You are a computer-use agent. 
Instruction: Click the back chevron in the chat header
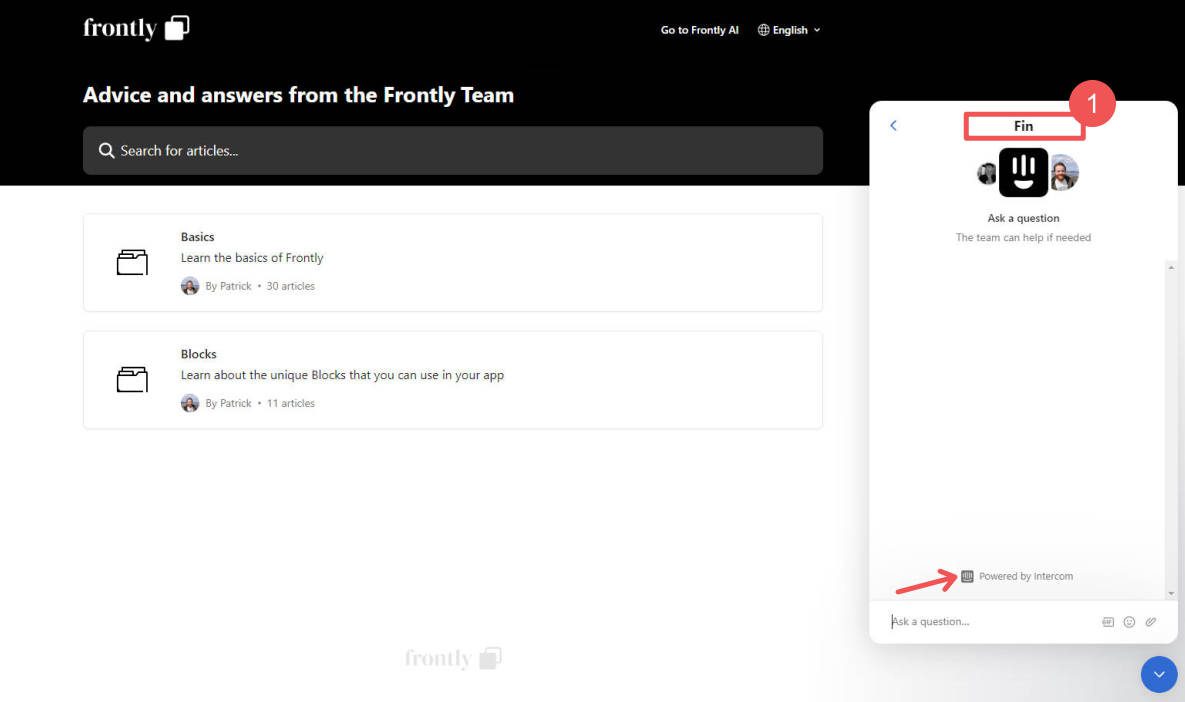click(893, 125)
